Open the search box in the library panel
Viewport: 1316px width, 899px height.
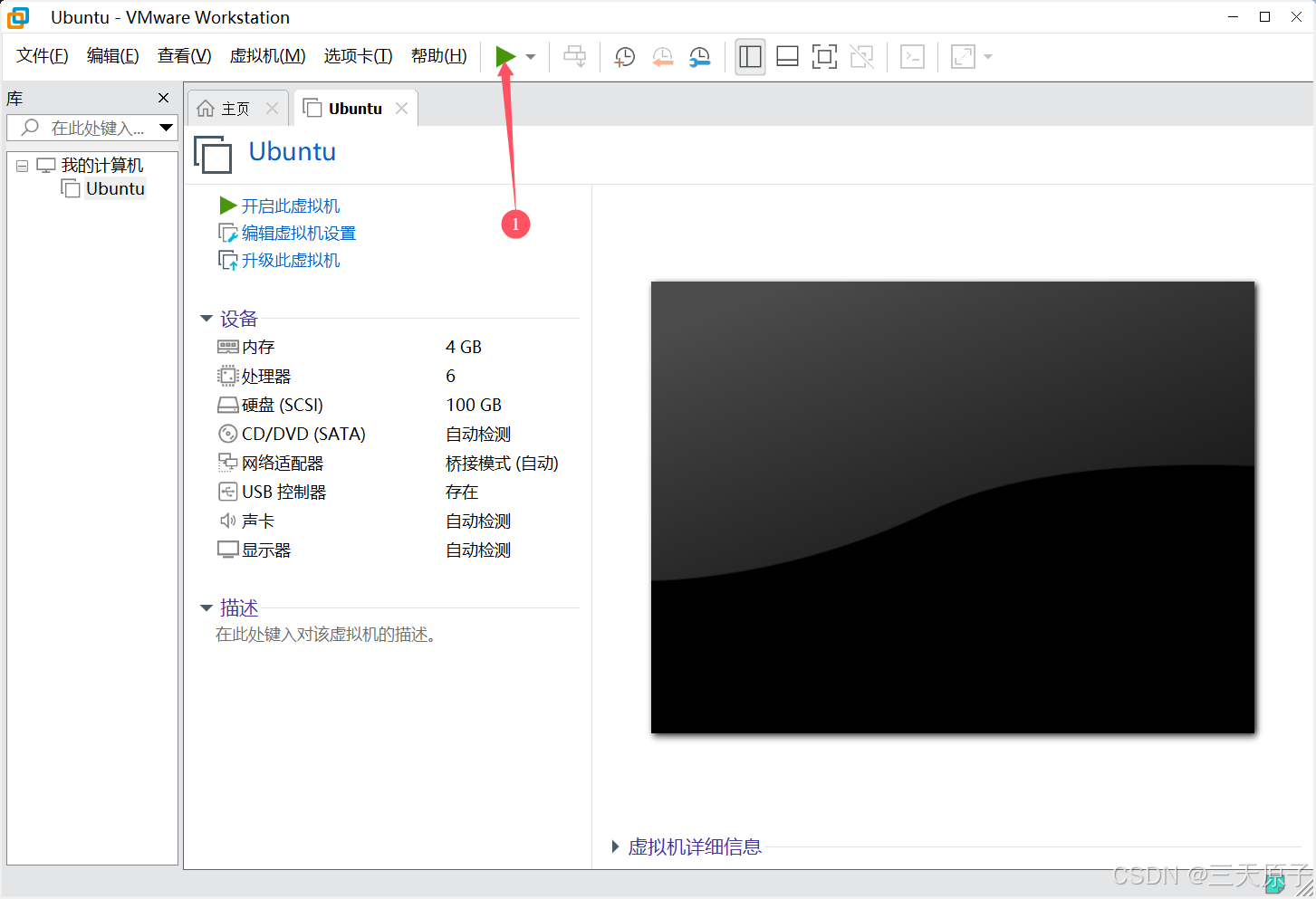pos(86,127)
